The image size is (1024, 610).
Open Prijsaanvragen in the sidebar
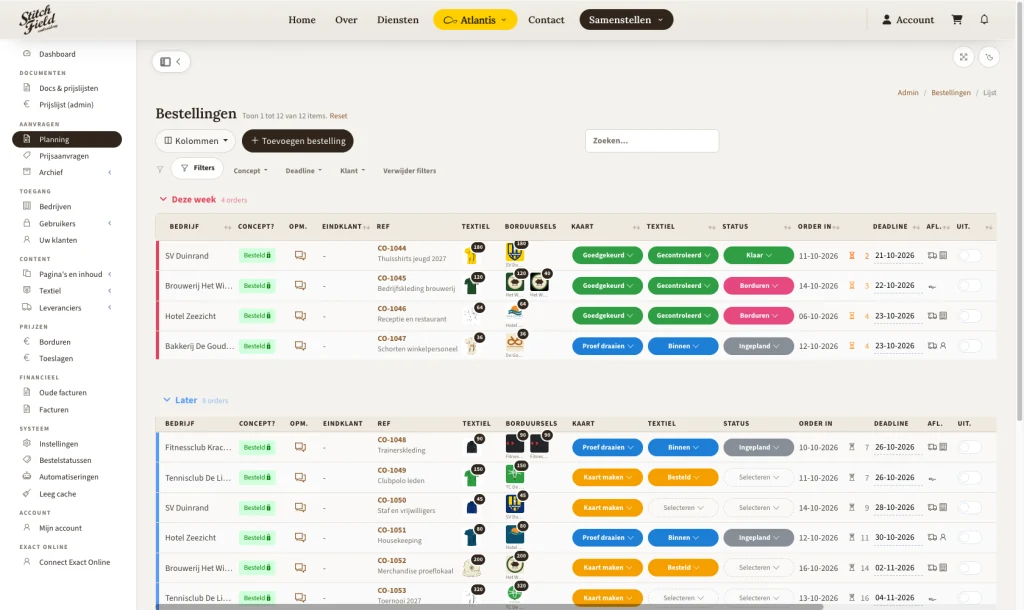click(x=64, y=155)
